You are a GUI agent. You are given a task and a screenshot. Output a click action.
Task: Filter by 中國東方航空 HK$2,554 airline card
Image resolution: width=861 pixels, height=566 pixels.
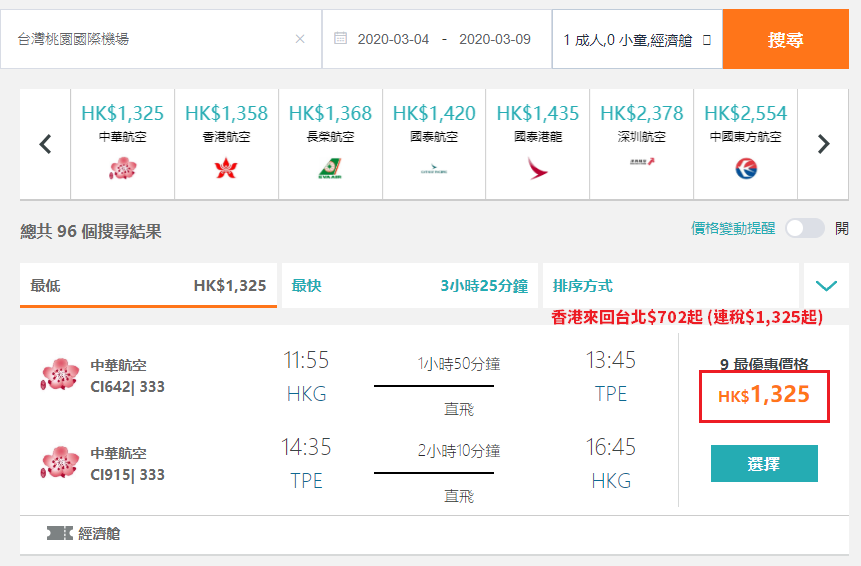745,144
